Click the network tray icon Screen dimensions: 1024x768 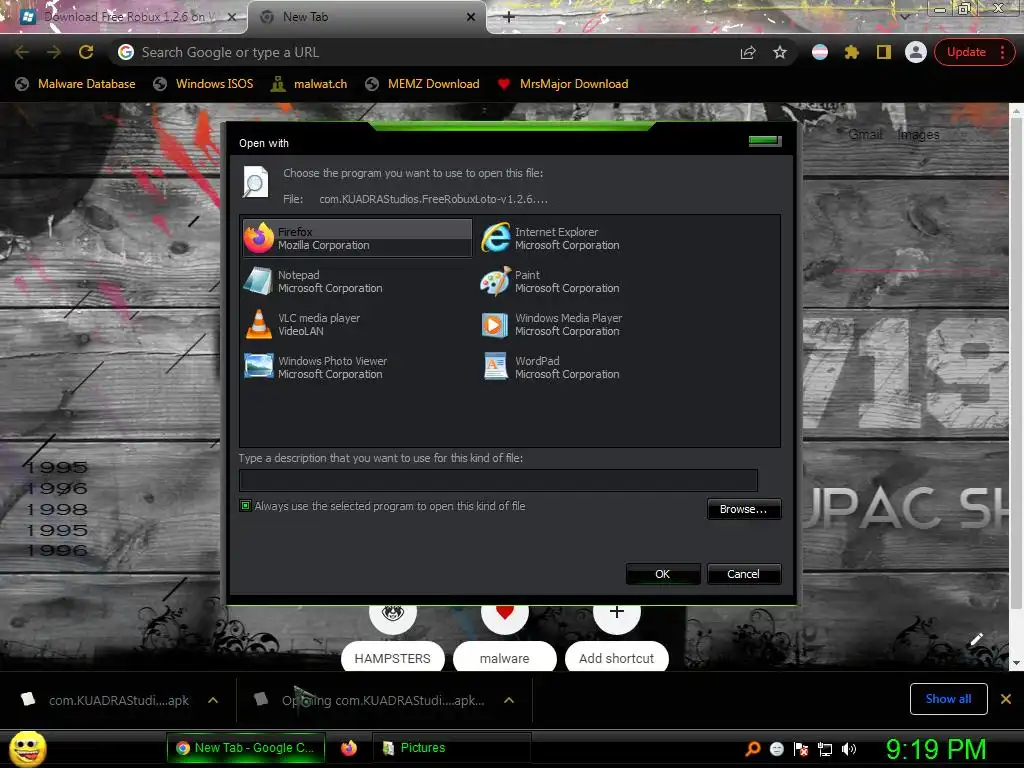tap(825, 749)
